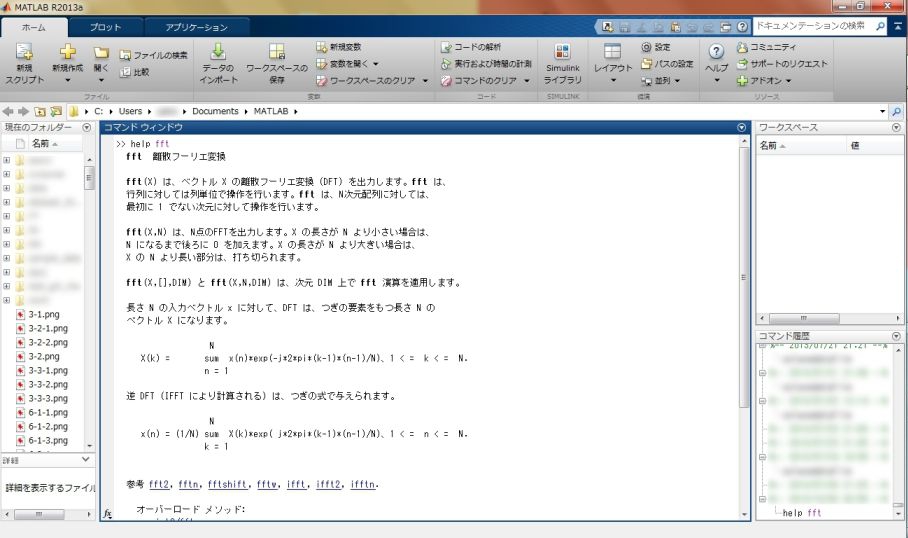Open the fftshift help link

pos(227,484)
